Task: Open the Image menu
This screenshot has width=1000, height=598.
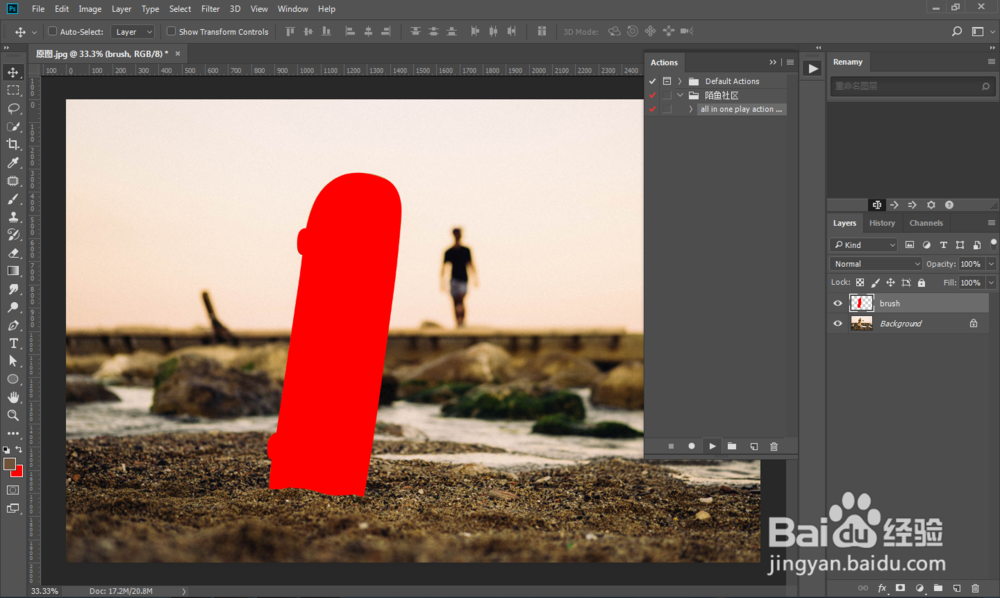Action: [x=90, y=9]
